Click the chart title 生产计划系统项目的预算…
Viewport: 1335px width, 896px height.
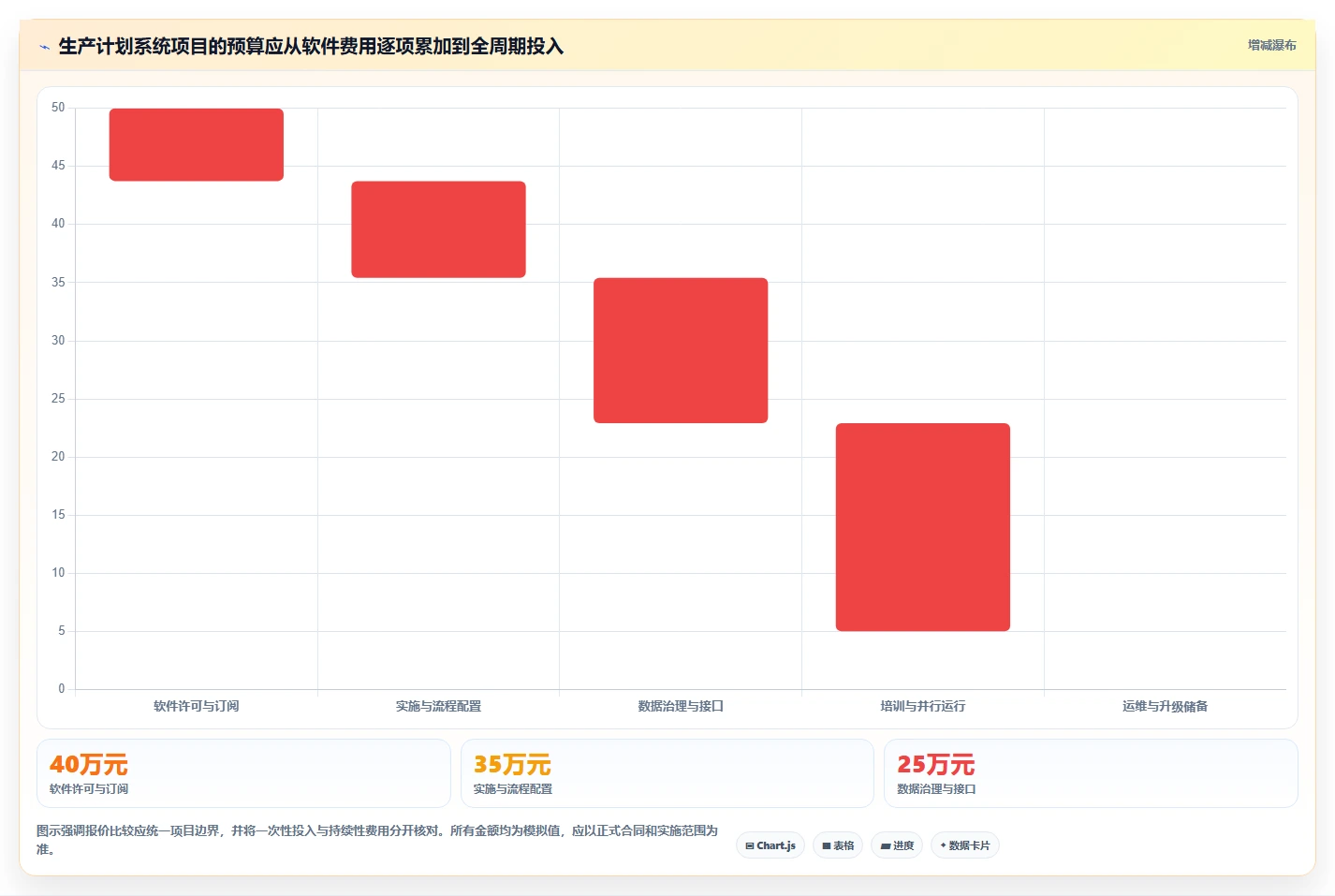click(311, 46)
